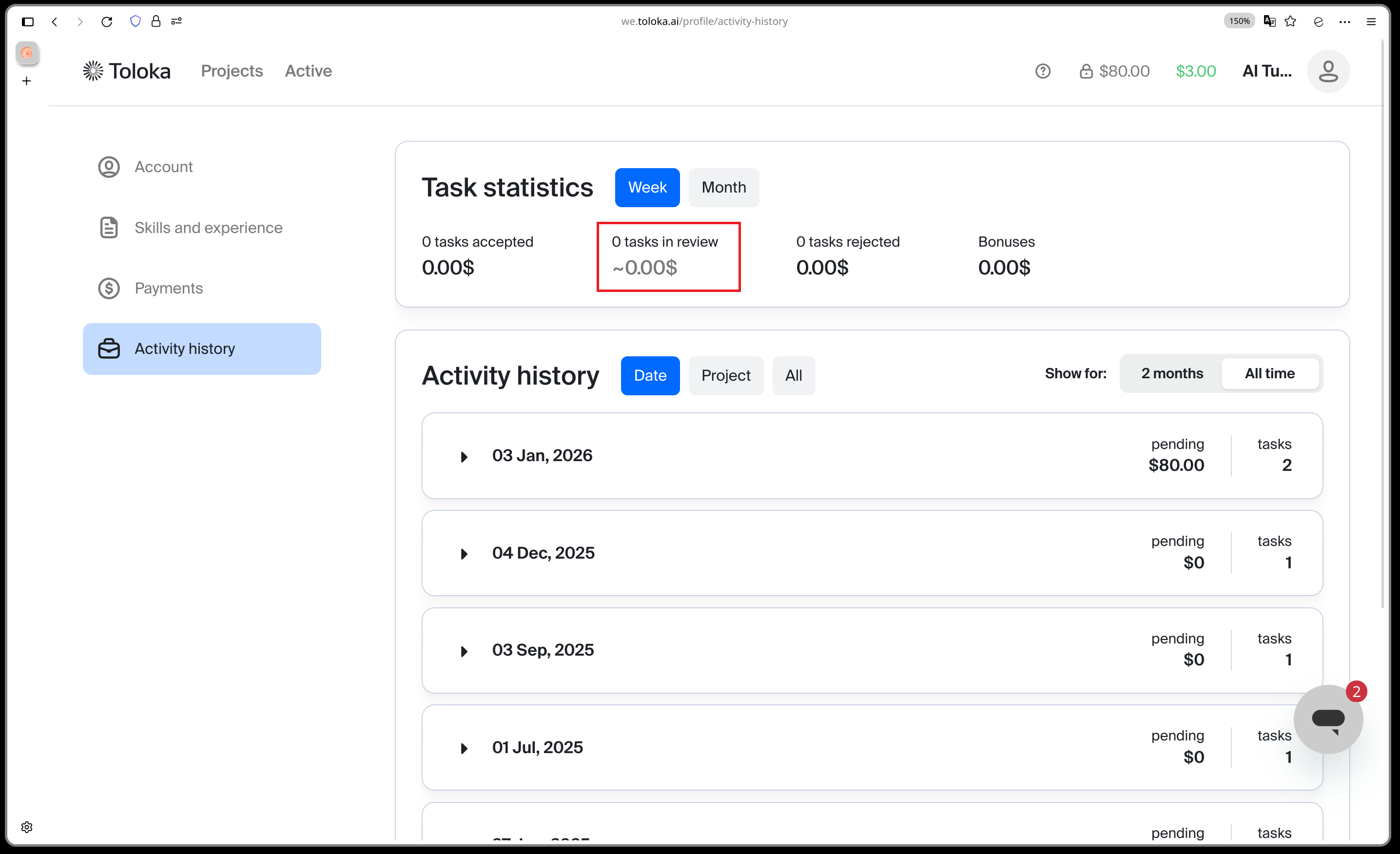Open the chat support bubble

click(1328, 719)
